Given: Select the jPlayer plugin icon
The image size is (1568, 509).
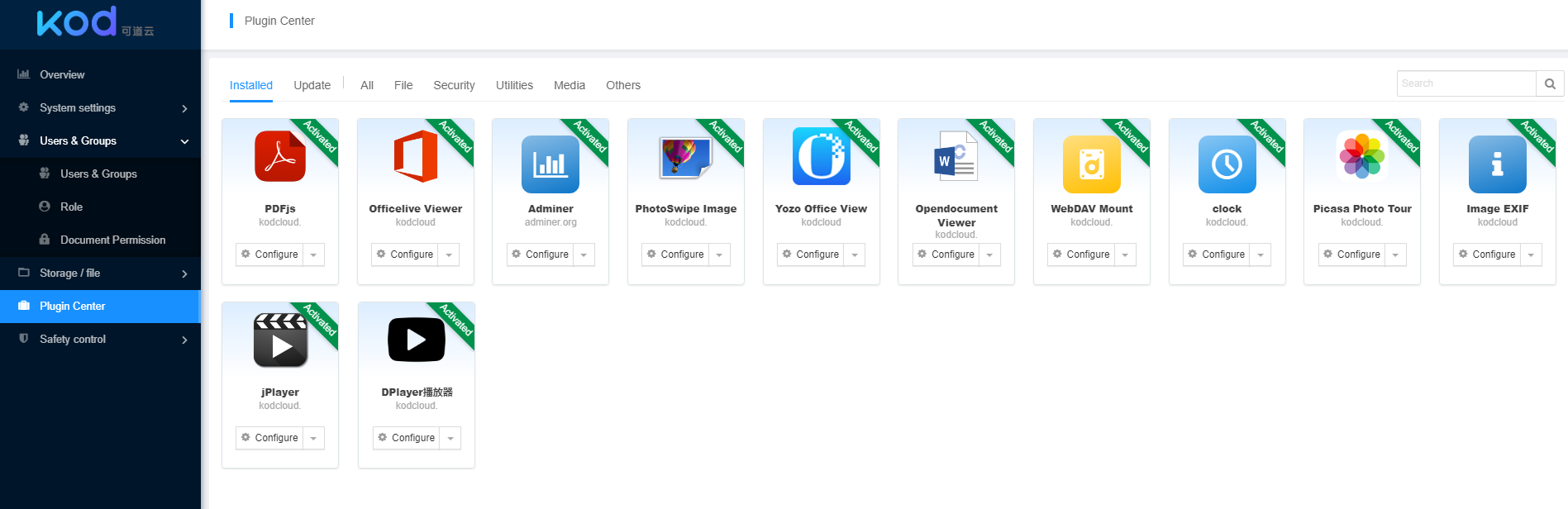Looking at the screenshot, I should (x=280, y=340).
